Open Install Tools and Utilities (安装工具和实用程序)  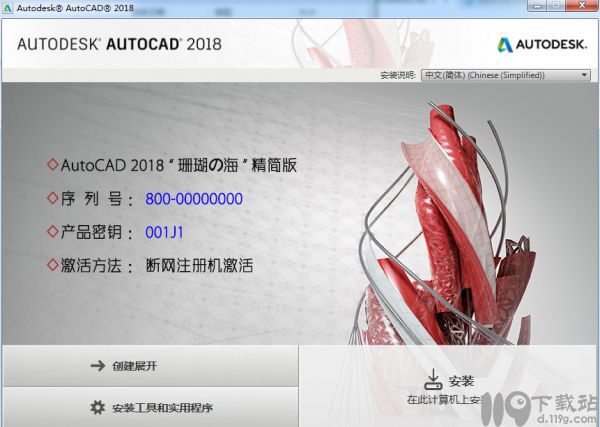click(x=150, y=407)
